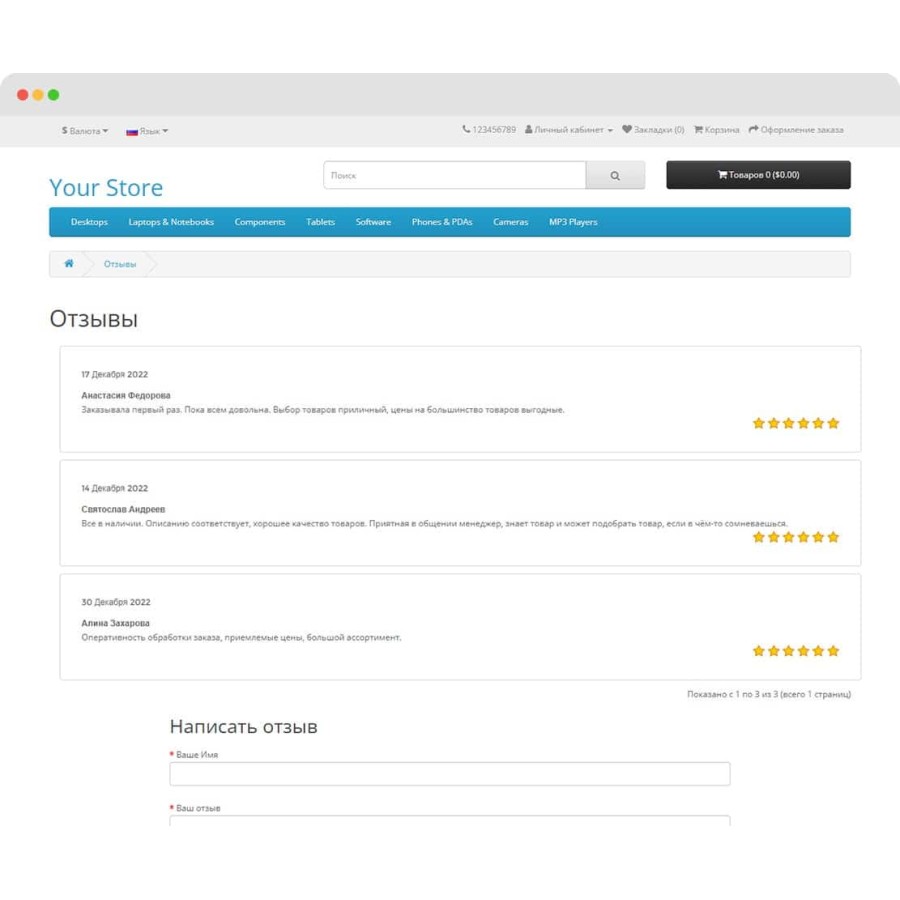Click the yellow minimize window dot

pyautogui.click(x=38, y=95)
